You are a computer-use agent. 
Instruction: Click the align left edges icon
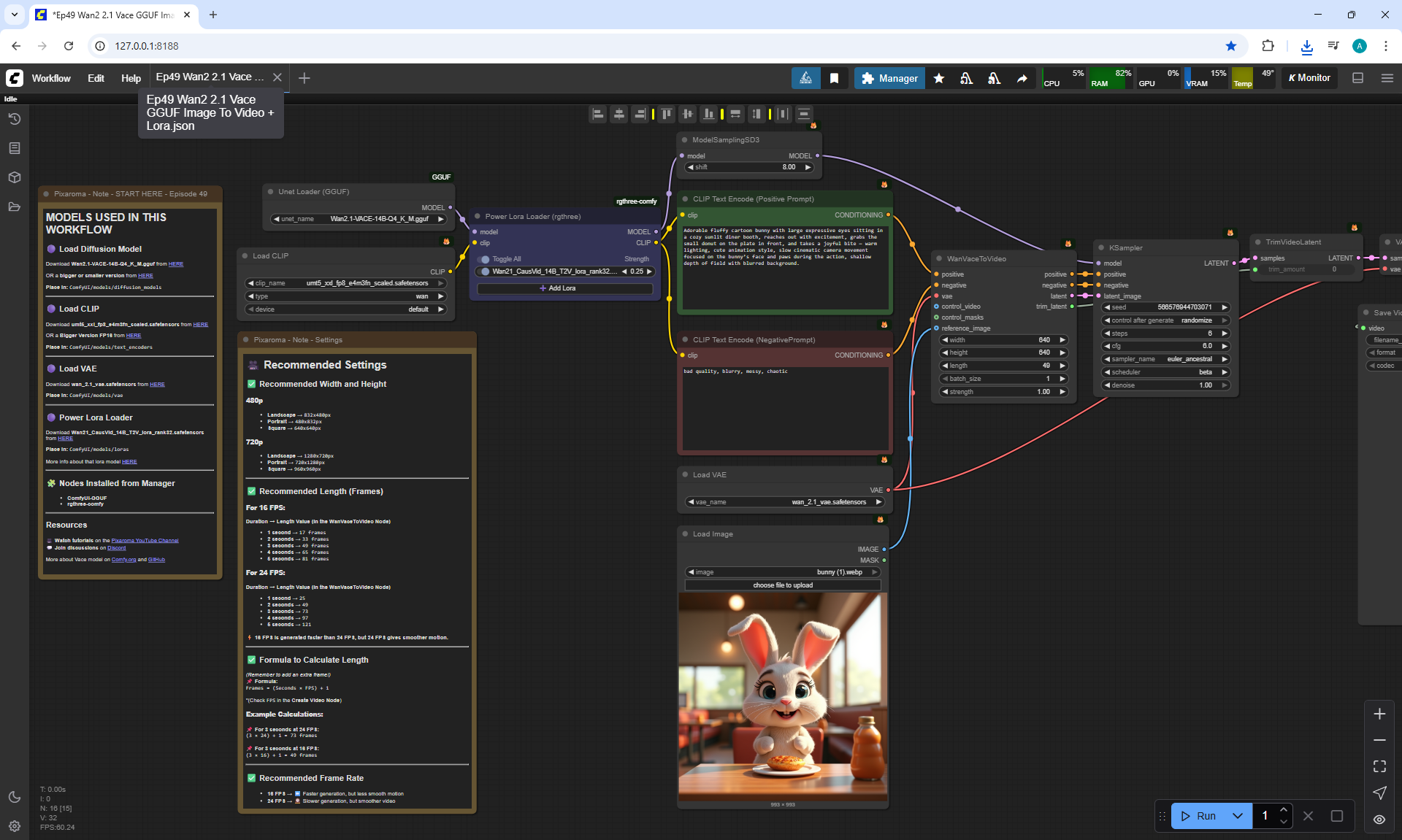598,114
